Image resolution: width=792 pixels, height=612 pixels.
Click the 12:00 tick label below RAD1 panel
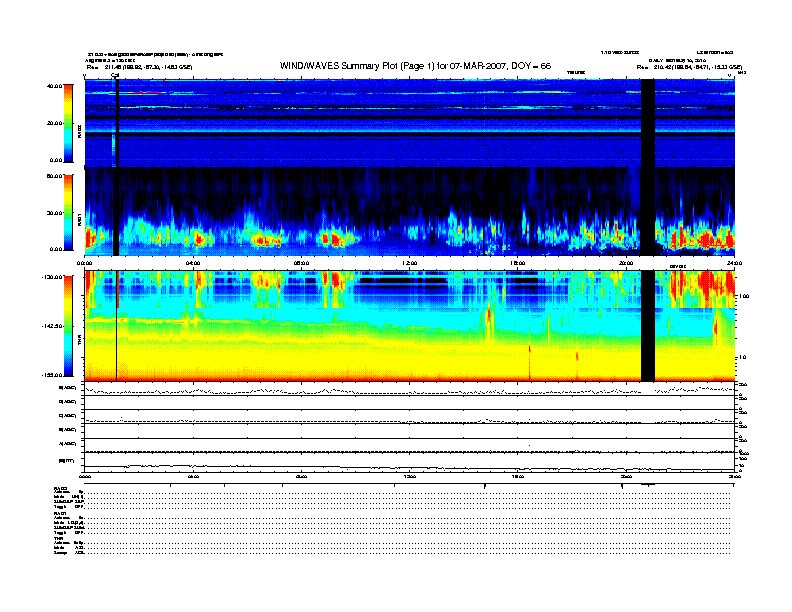(x=410, y=263)
